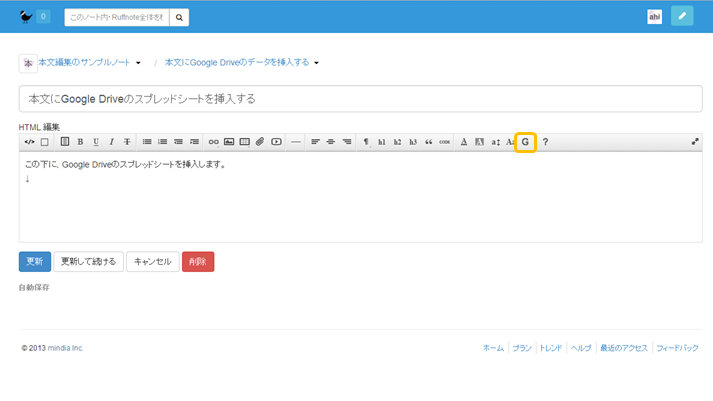Image resolution: width=713 pixels, height=401 pixels.
Task: Expand editor to fullscreen
Action: (x=695, y=142)
